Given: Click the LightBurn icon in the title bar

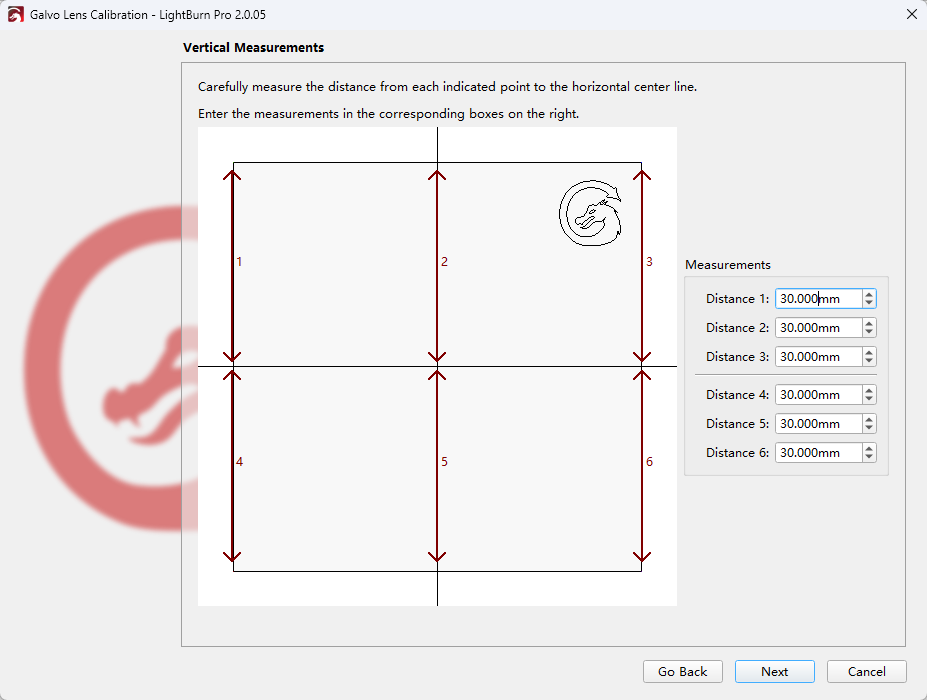Looking at the screenshot, I should point(15,15).
